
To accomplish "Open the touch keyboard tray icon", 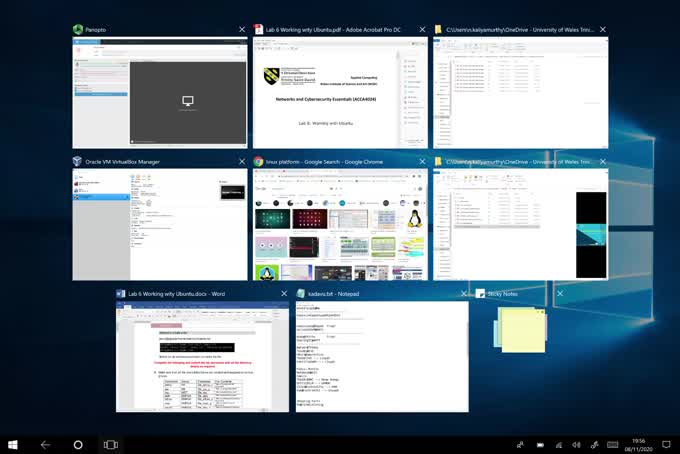I will 611,444.
